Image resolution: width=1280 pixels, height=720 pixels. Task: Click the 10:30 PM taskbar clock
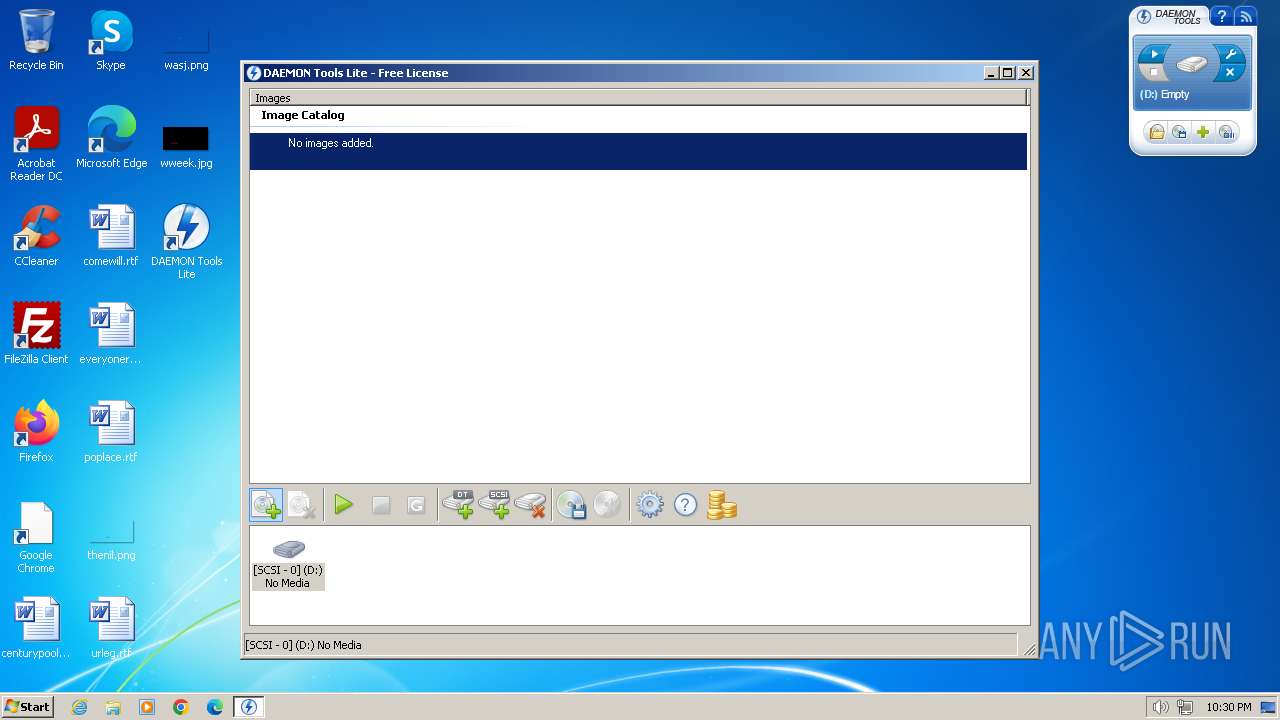coord(1229,707)
